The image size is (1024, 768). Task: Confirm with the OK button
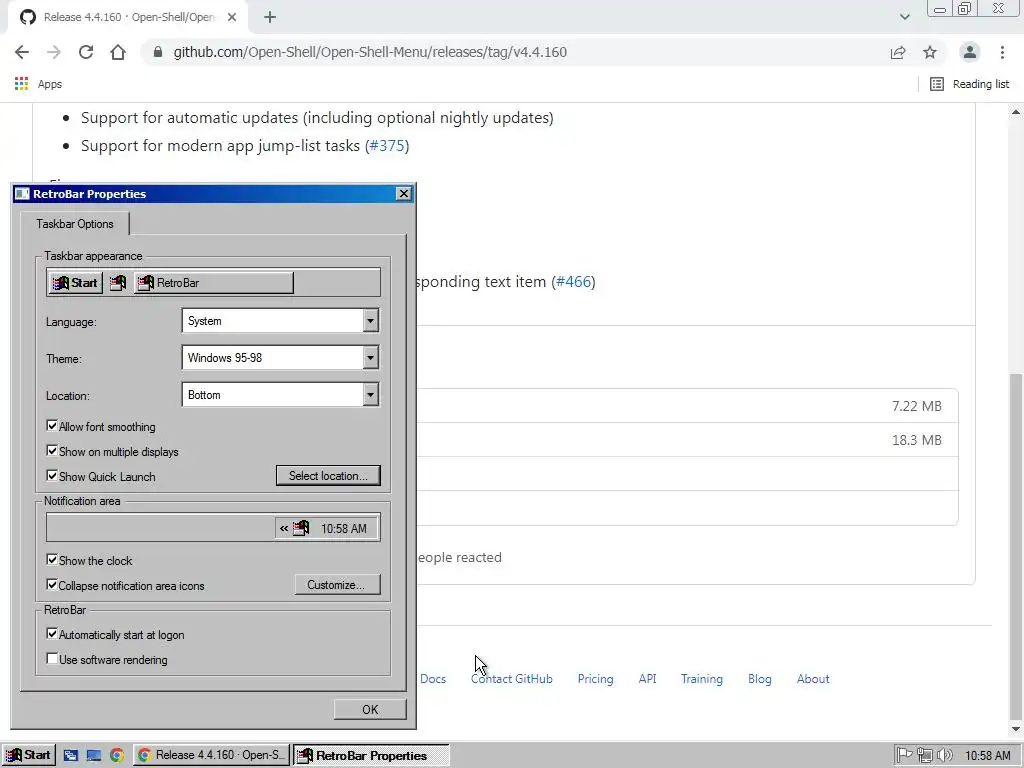point(370,709)
